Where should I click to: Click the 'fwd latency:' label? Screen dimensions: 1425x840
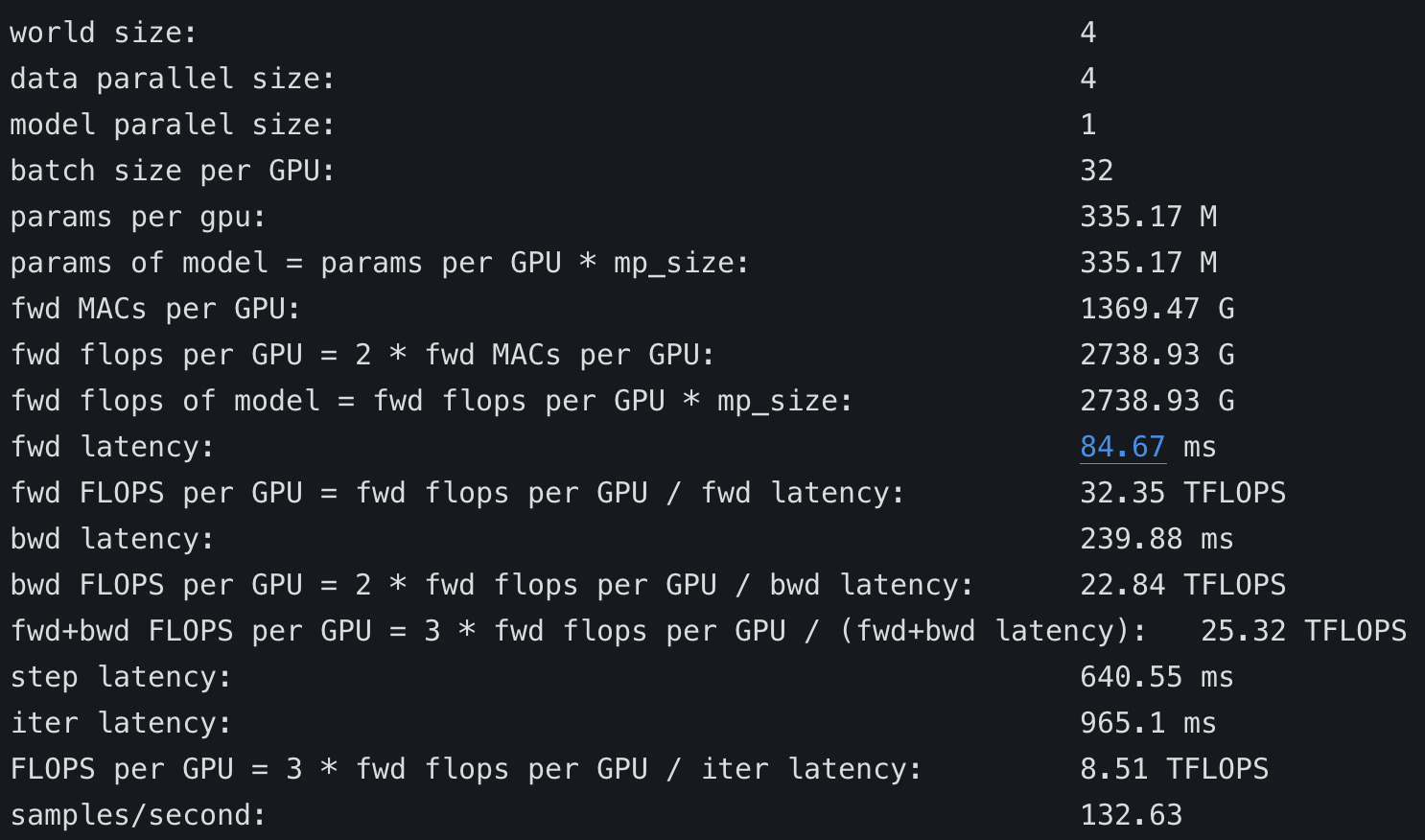pyautogui.click(x=112, y=447)
